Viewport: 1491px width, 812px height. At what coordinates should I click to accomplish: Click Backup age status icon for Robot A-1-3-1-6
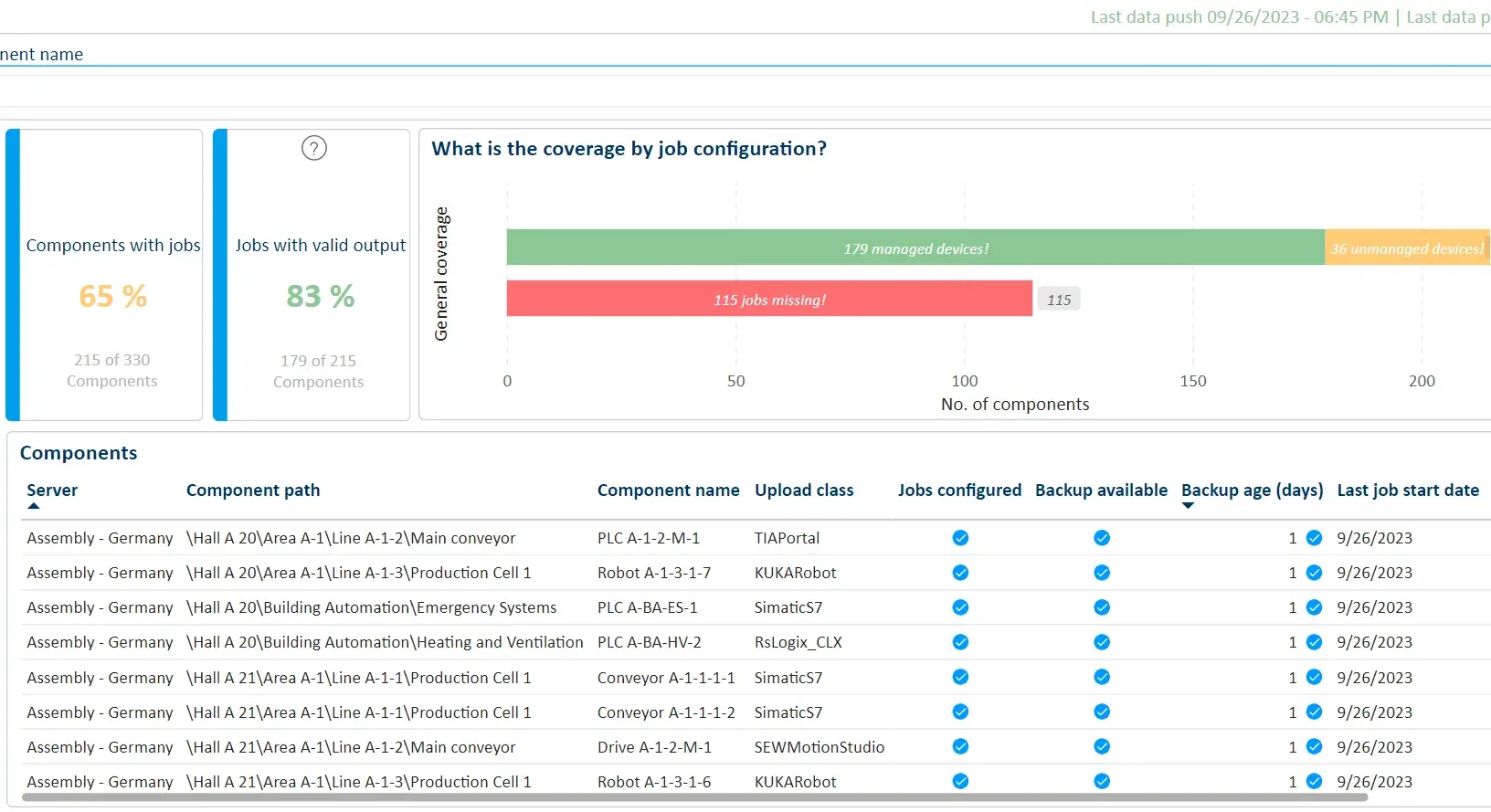(x=1314, y=781)
